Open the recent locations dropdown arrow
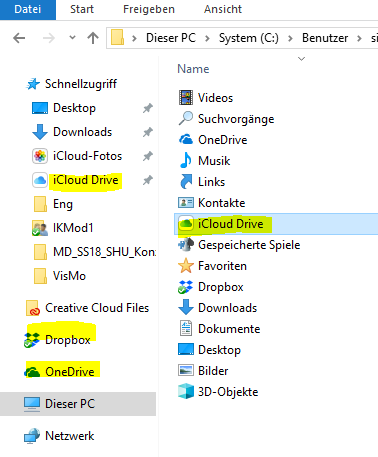378x457 pixels. tap(72, 38)
